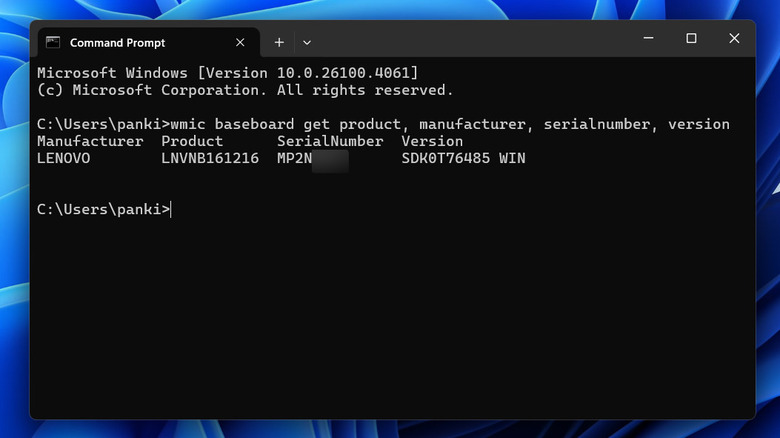Viewport: 780px width, 438px height.
Task: Click the Windows version text line
Action: click(227, 73)
